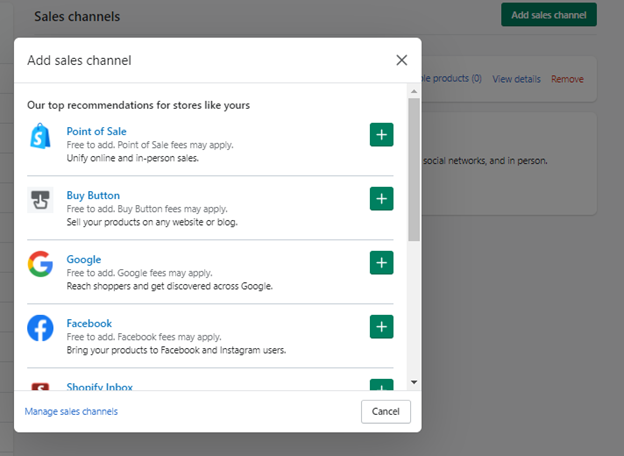This screenshot has height=456, width=624.
Task: Click Remove link in background page
Action: click(567, 79)
